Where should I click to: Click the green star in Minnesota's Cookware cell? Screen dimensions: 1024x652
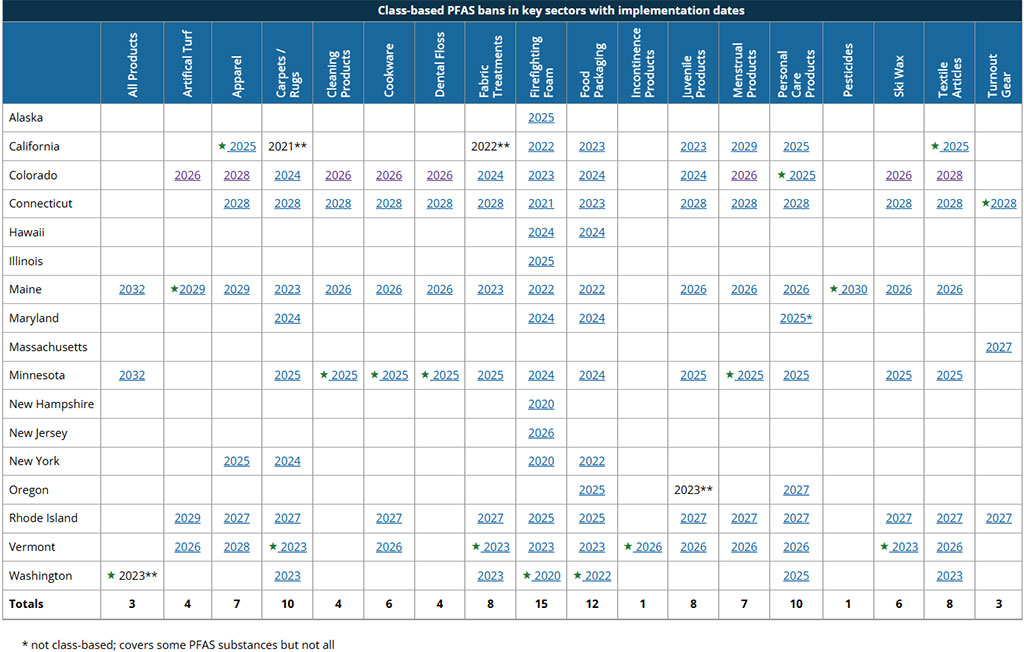coord(374,375)
